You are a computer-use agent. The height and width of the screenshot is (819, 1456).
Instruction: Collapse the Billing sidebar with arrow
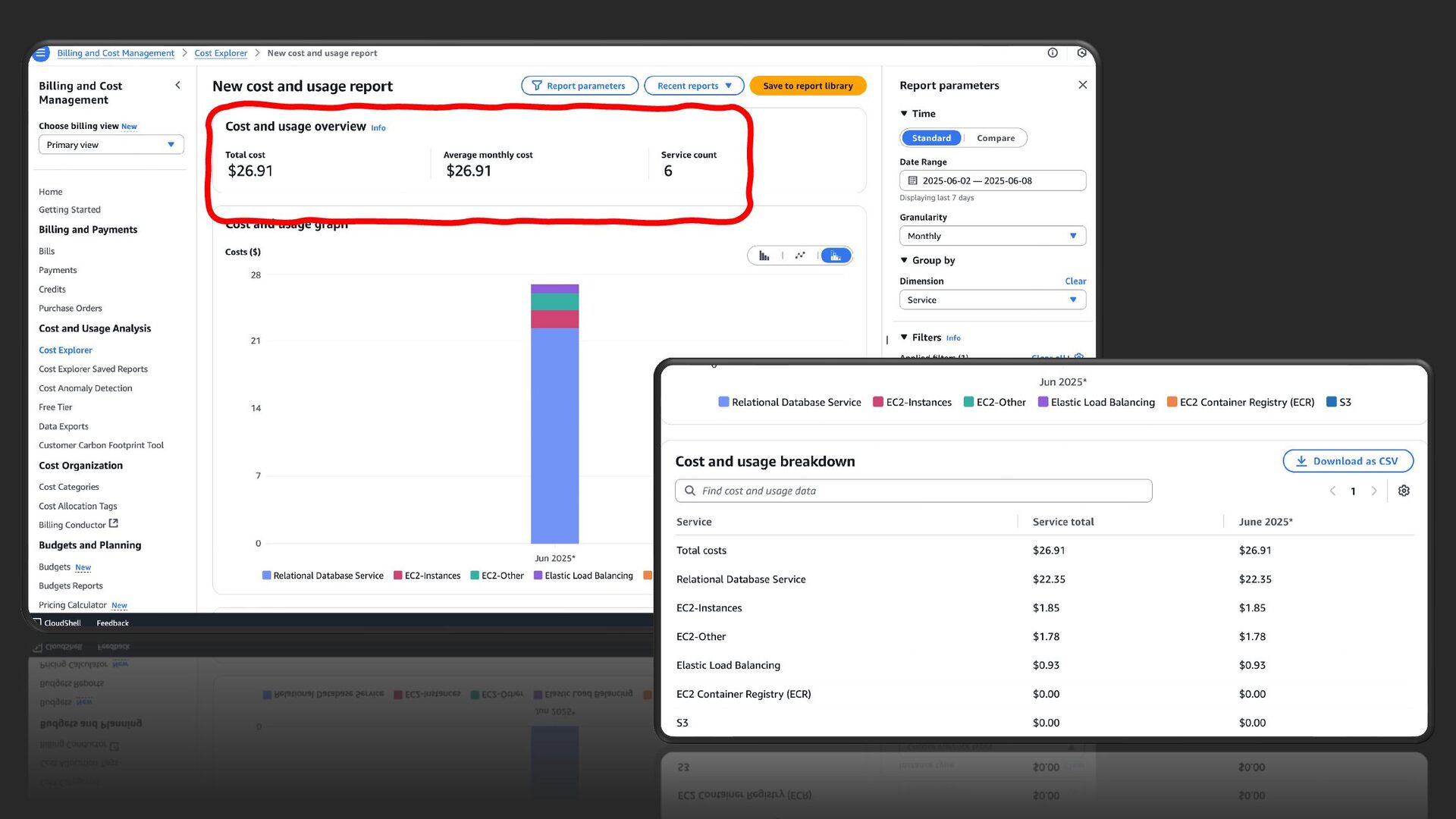(177, 85)
